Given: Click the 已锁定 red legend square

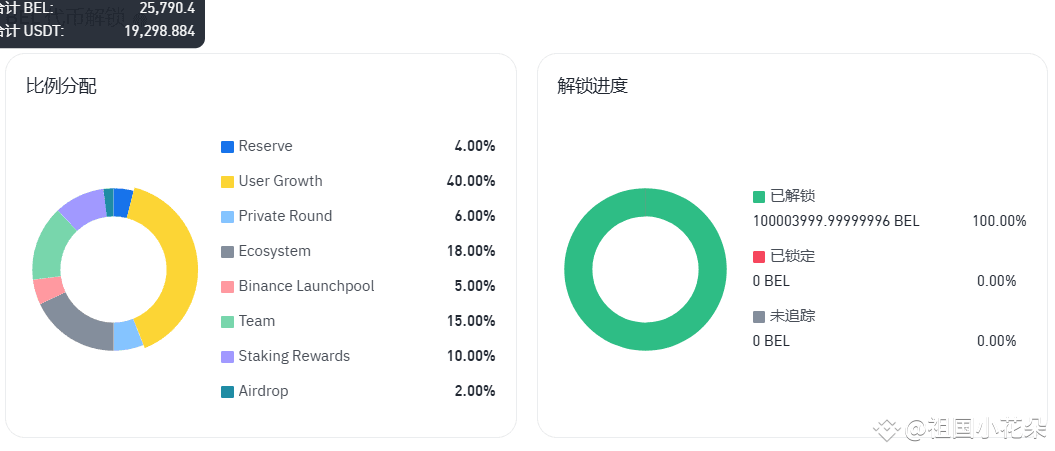Looking at the screenshot, I should 759,256.
